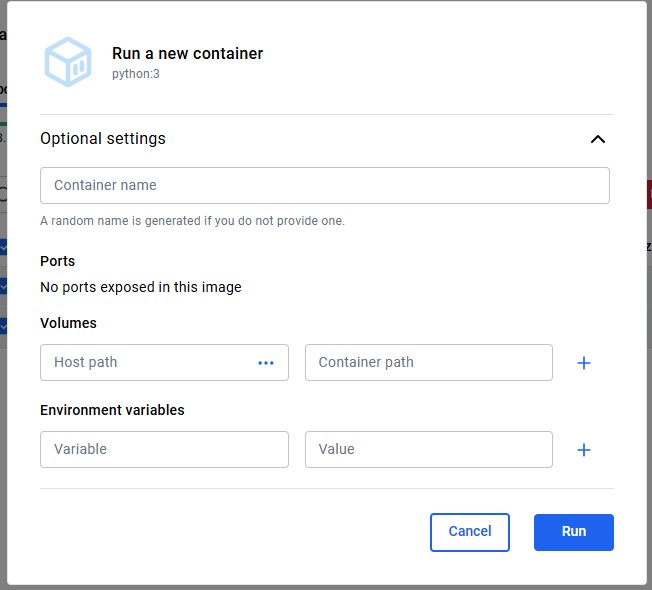Screen dimensions: 652x590
Task: Click the "Run a new container" title
Action: (x=187, y=54)
